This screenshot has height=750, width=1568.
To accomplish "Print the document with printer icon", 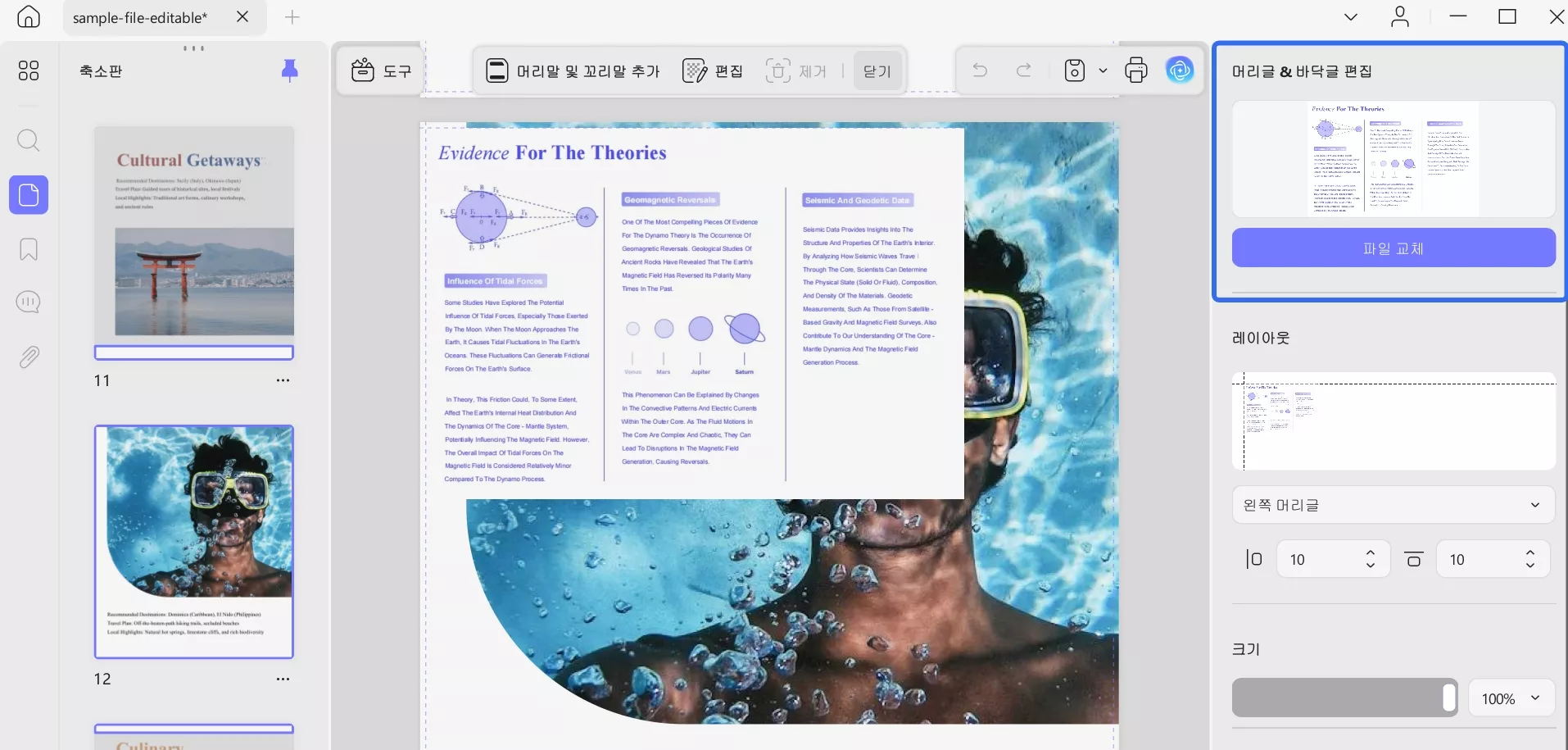I will click(1136, 70).
